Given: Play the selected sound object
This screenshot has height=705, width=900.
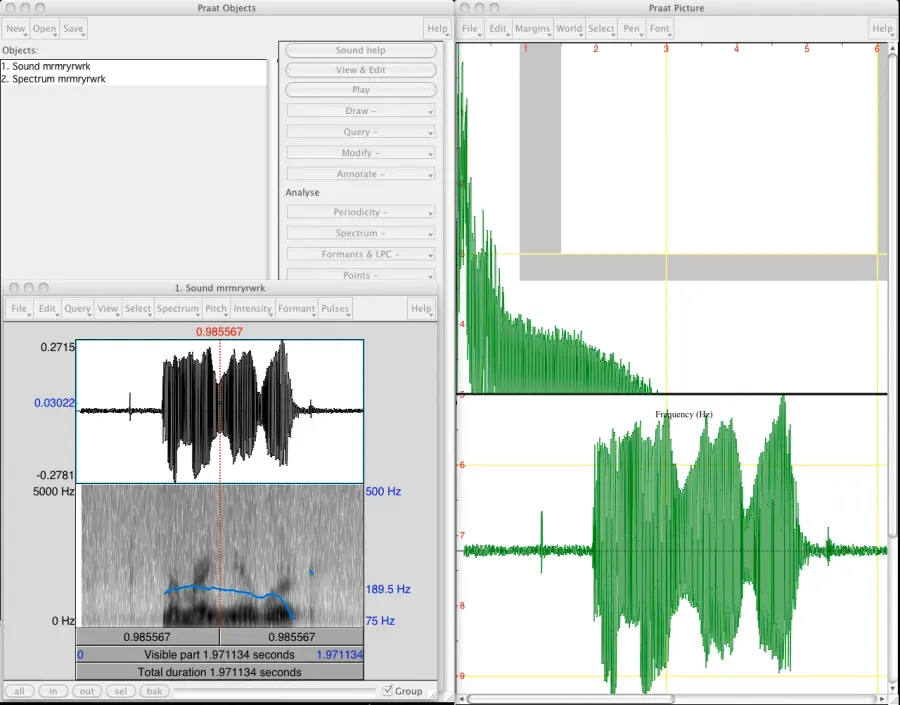Looking at the screenshot, I should tap(360, 90).
